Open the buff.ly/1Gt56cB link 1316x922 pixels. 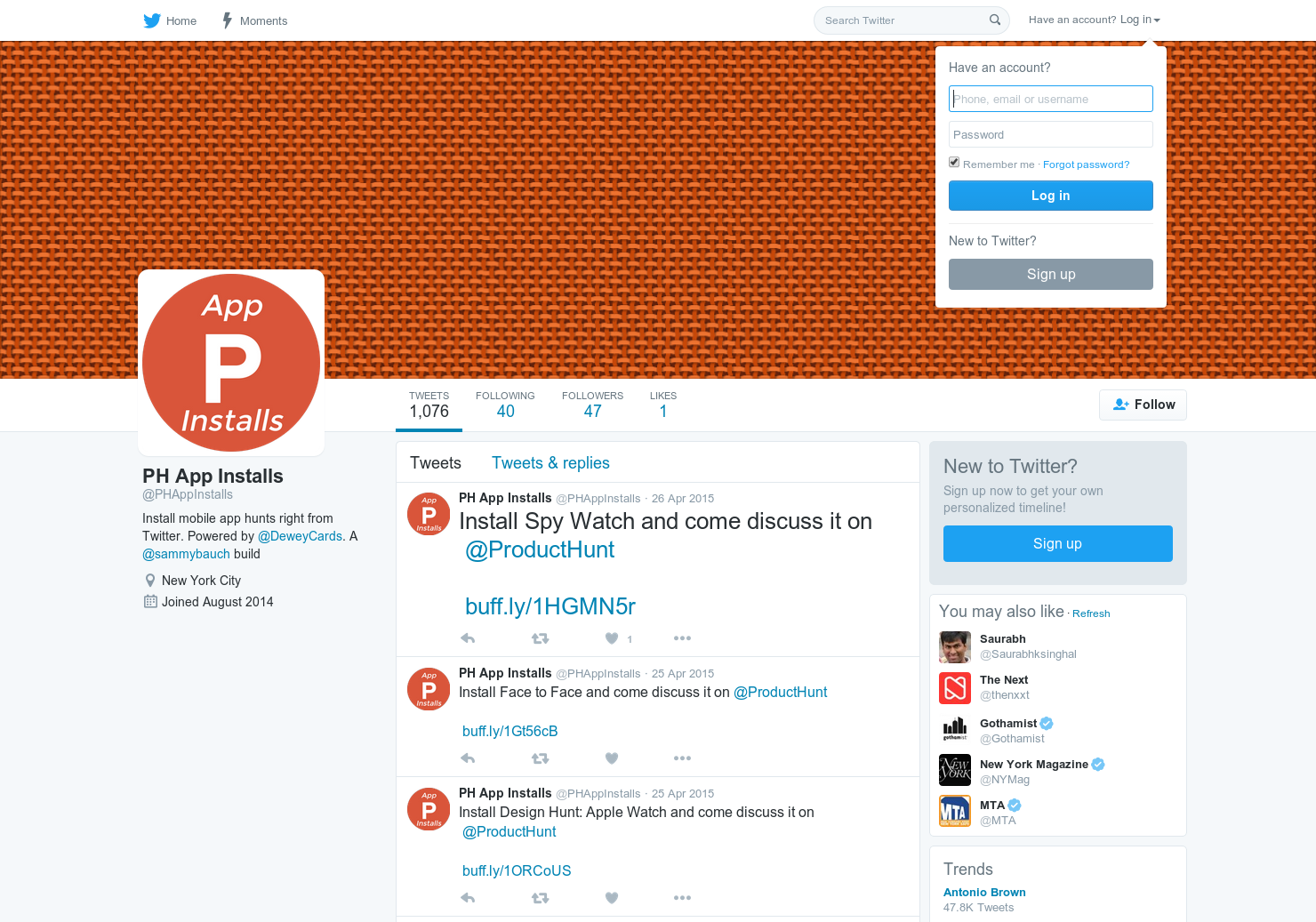pos(510,731)
